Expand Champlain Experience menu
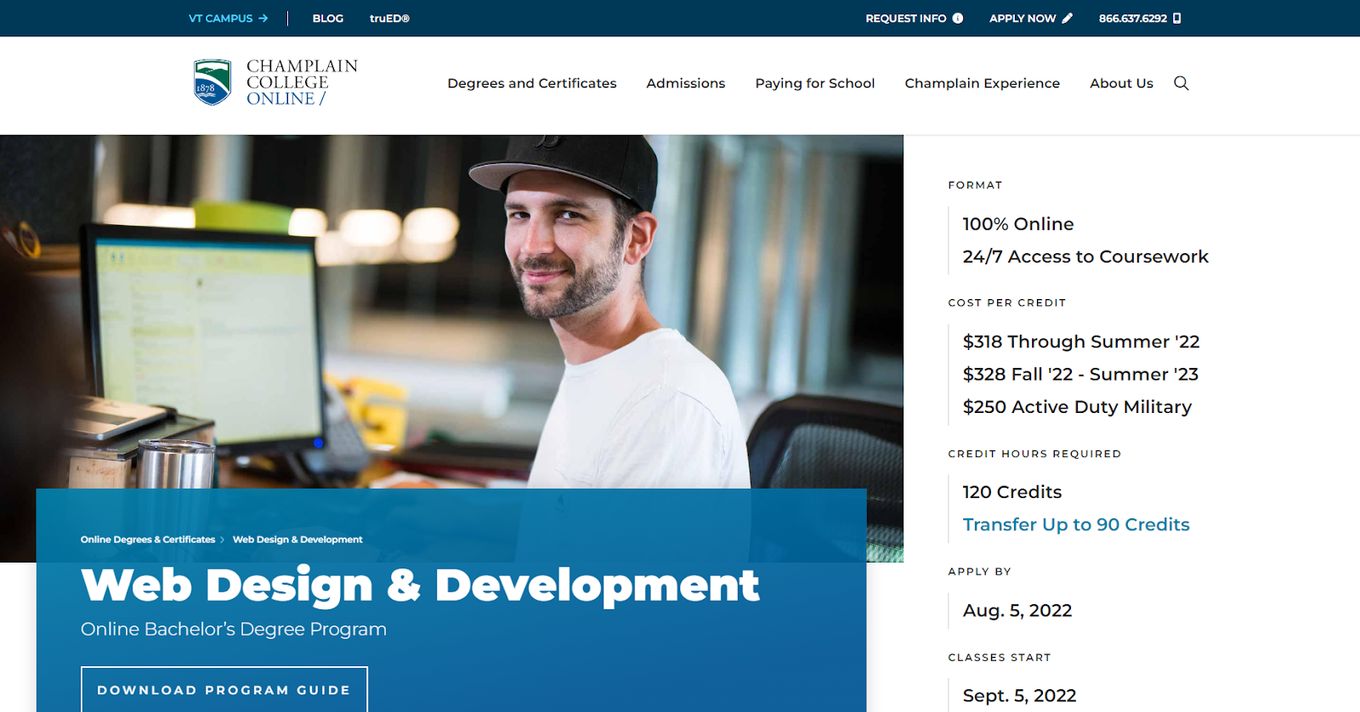 point(982,83)
